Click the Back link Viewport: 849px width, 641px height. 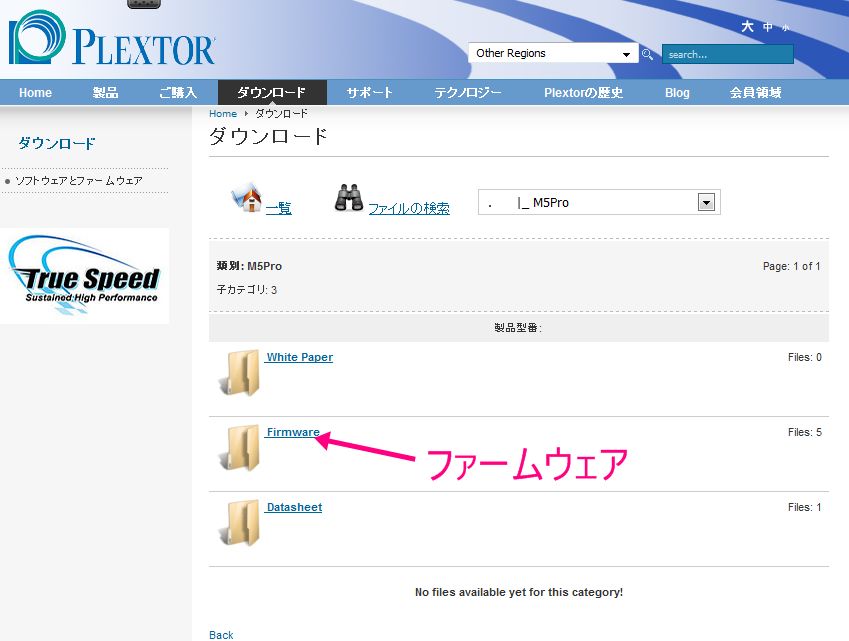coord(221,635)
